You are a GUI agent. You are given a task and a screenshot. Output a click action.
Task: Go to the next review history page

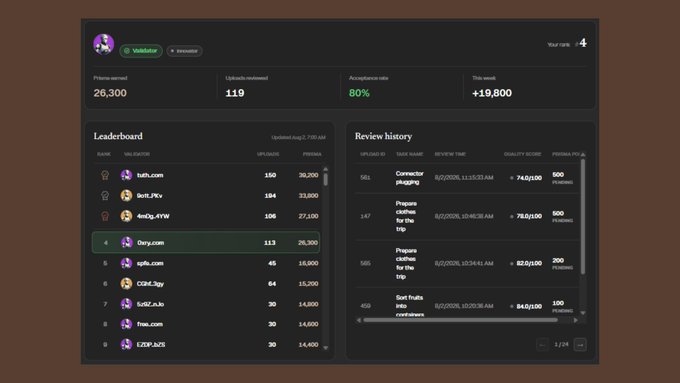point(580,345)
